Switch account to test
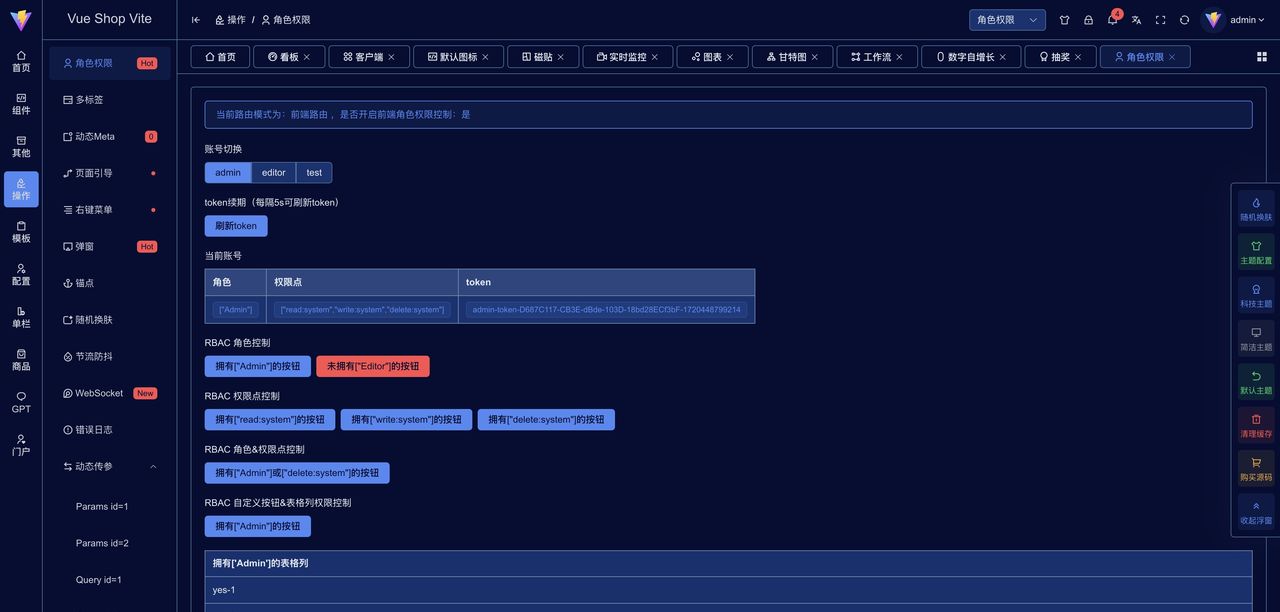The width and height of the screenshot is (1280, 612). pos(313,172)
